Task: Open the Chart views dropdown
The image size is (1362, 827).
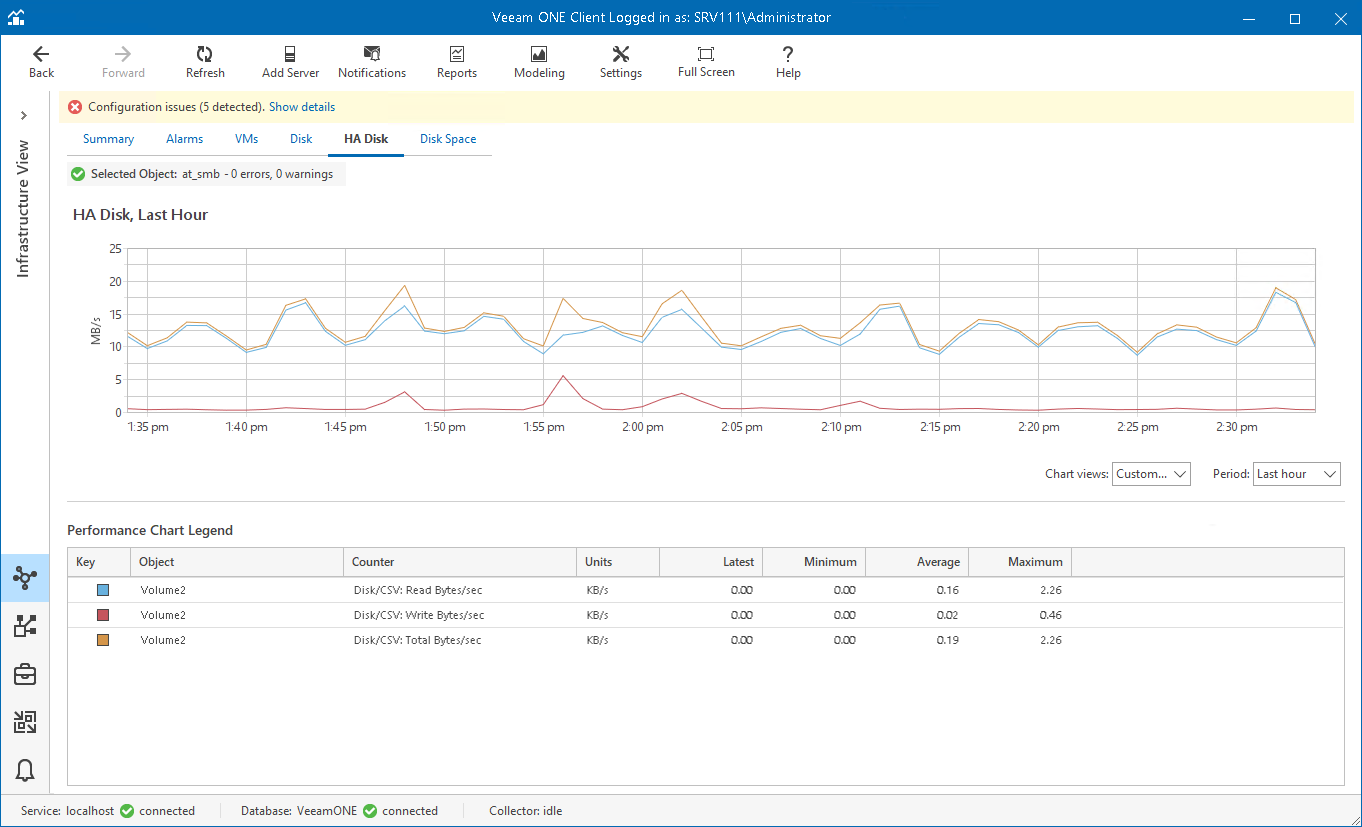Action: (x=1151, y=474)
